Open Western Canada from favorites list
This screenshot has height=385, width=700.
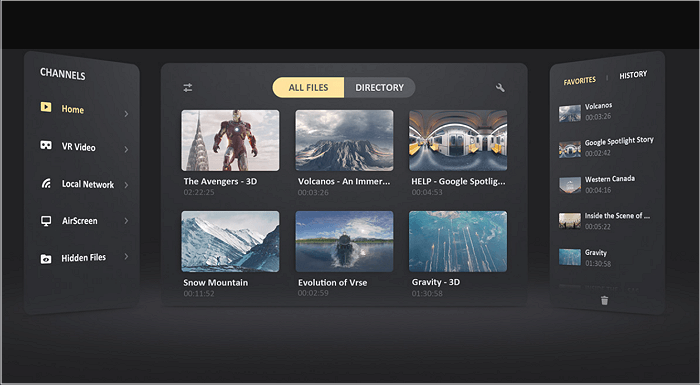[x=605, y=184]
